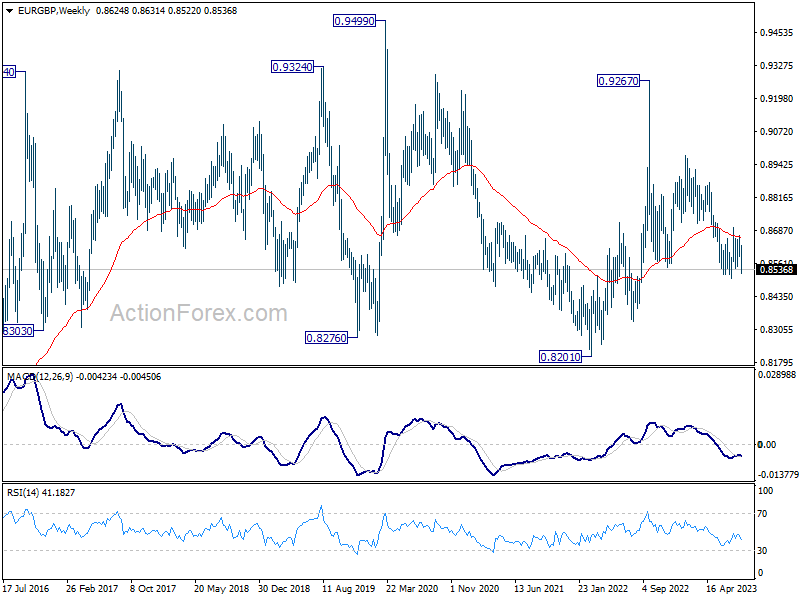The width and height of the screenshot is (800, 600).
Task: Select the 0.92670 price label
Action: (618, 81)
